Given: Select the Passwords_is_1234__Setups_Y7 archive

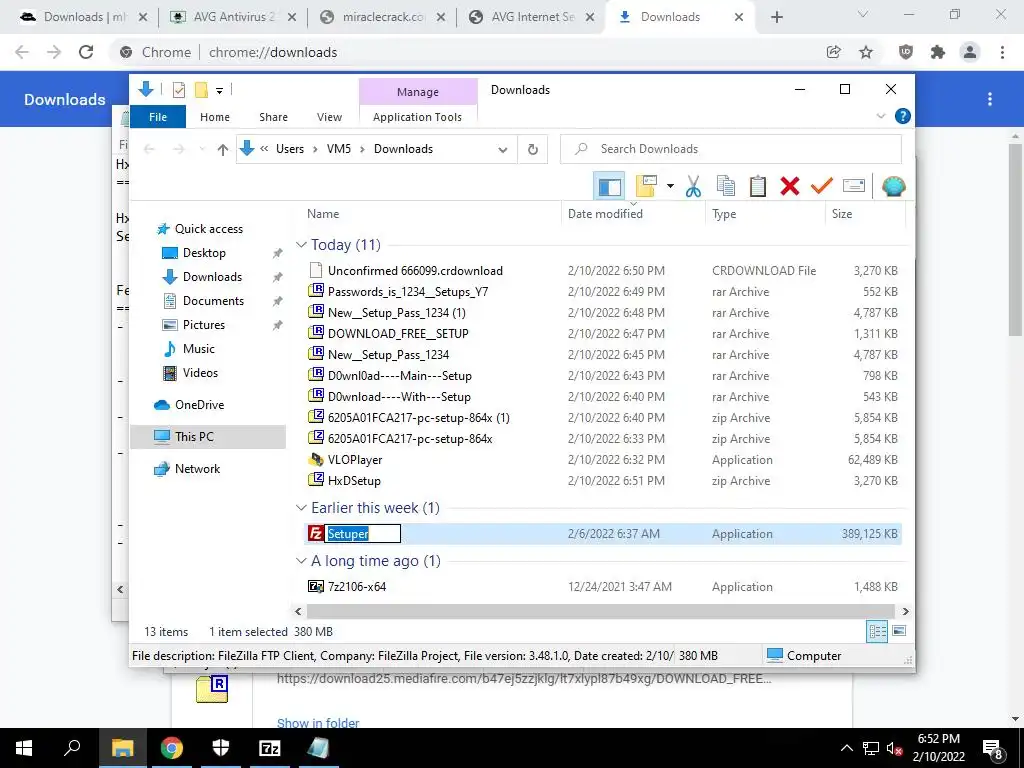Looking at the screenshot, I should coord(408,292).
